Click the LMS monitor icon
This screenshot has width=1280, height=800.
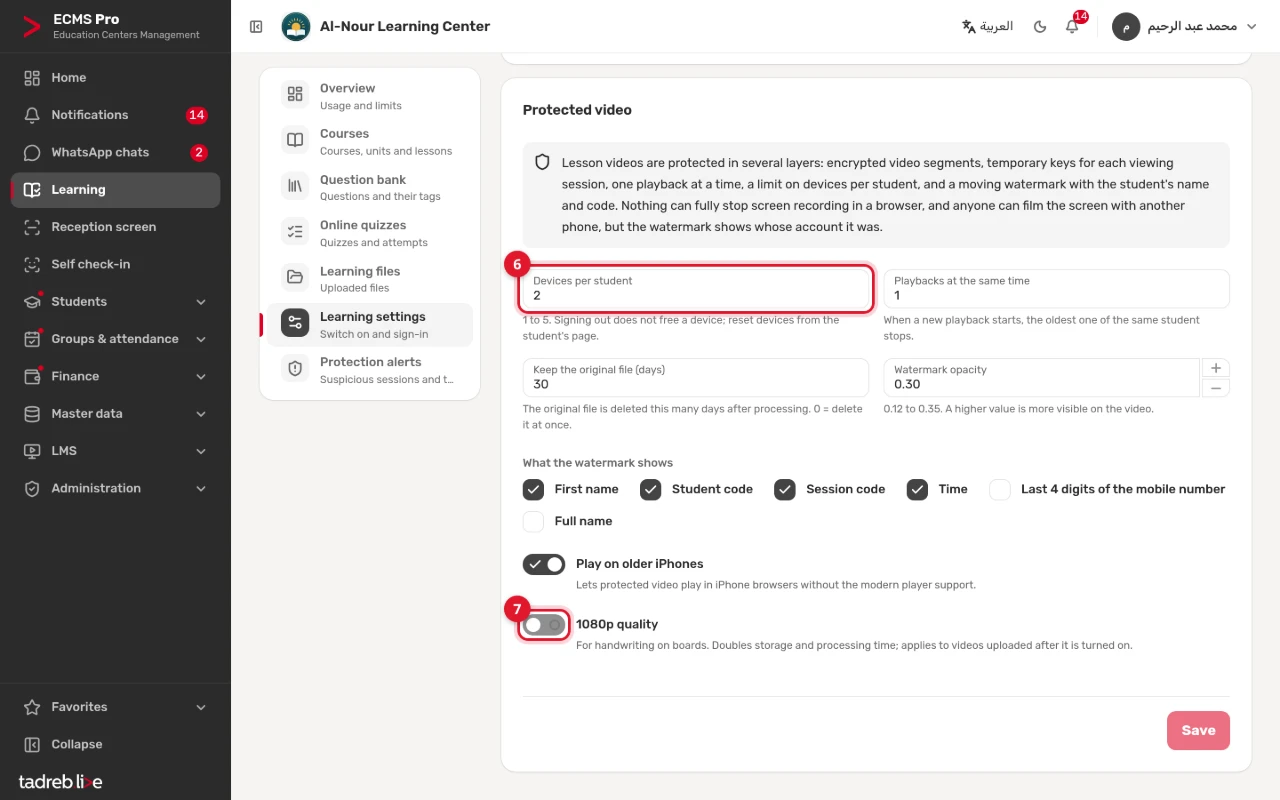tap(32, 451)
